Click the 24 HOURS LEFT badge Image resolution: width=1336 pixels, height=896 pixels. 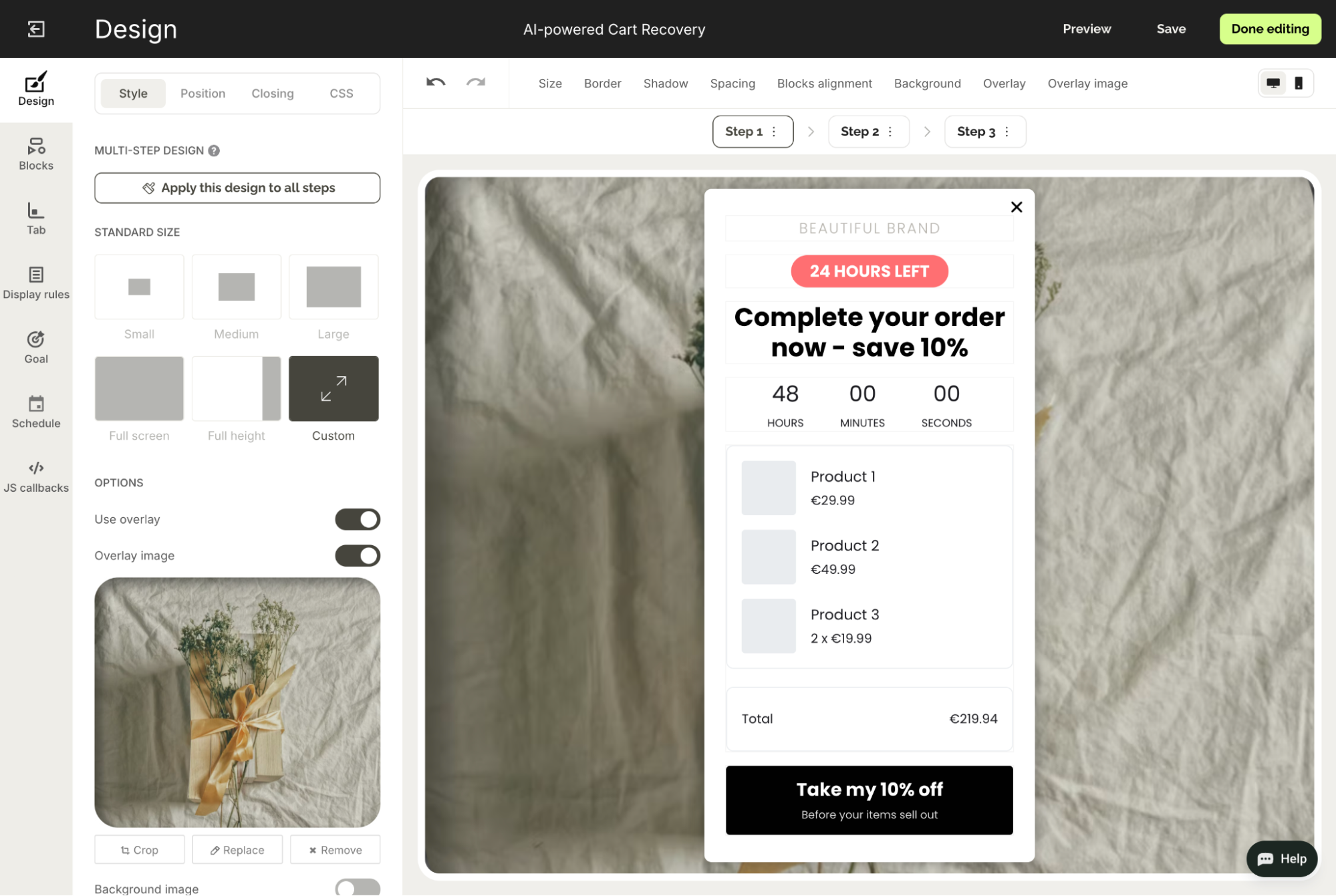pyautogui.click(x=869, y=271)
